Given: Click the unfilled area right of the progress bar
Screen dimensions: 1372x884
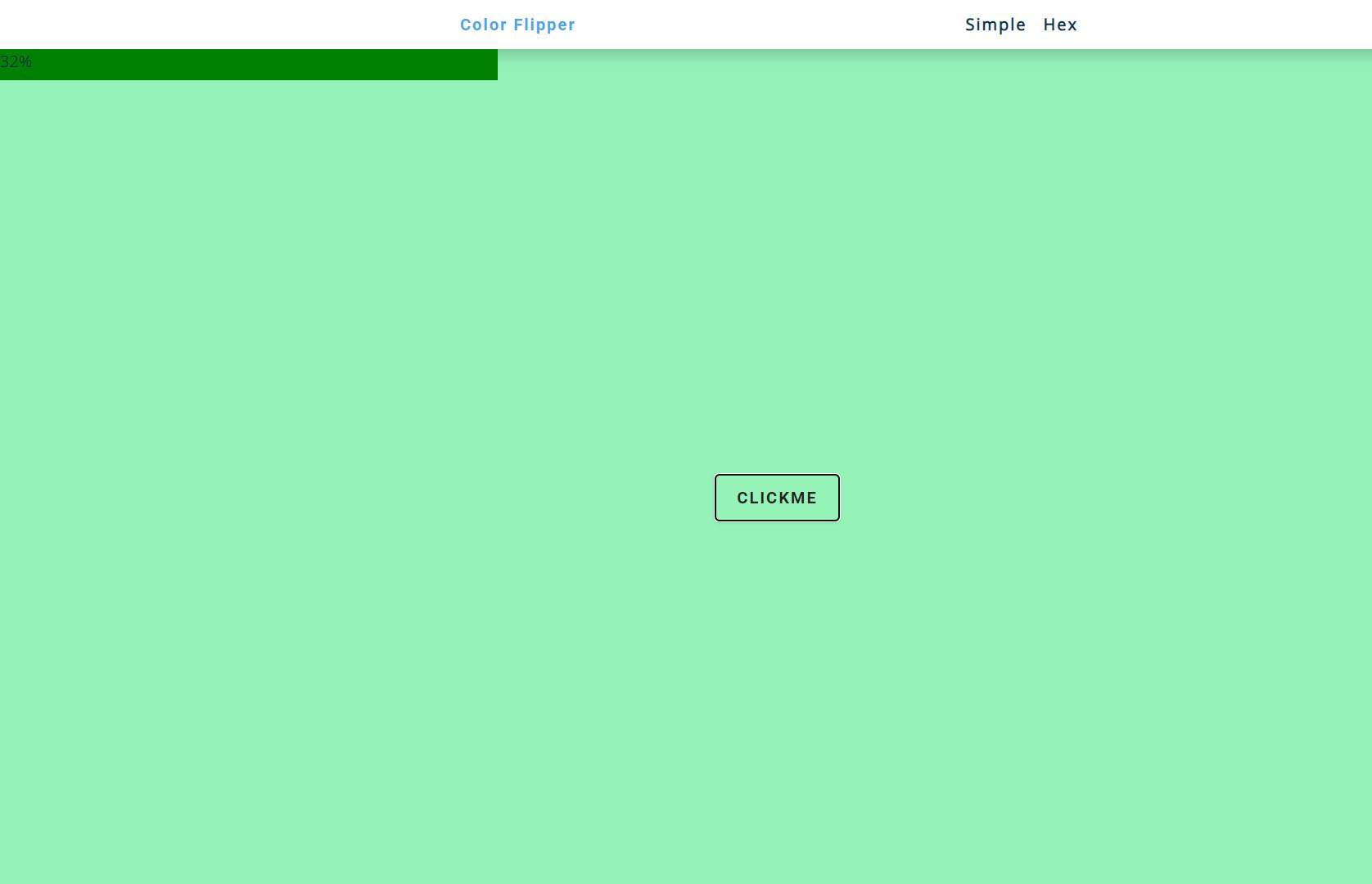Looking at the screenshot, I should tap(900, 65).
